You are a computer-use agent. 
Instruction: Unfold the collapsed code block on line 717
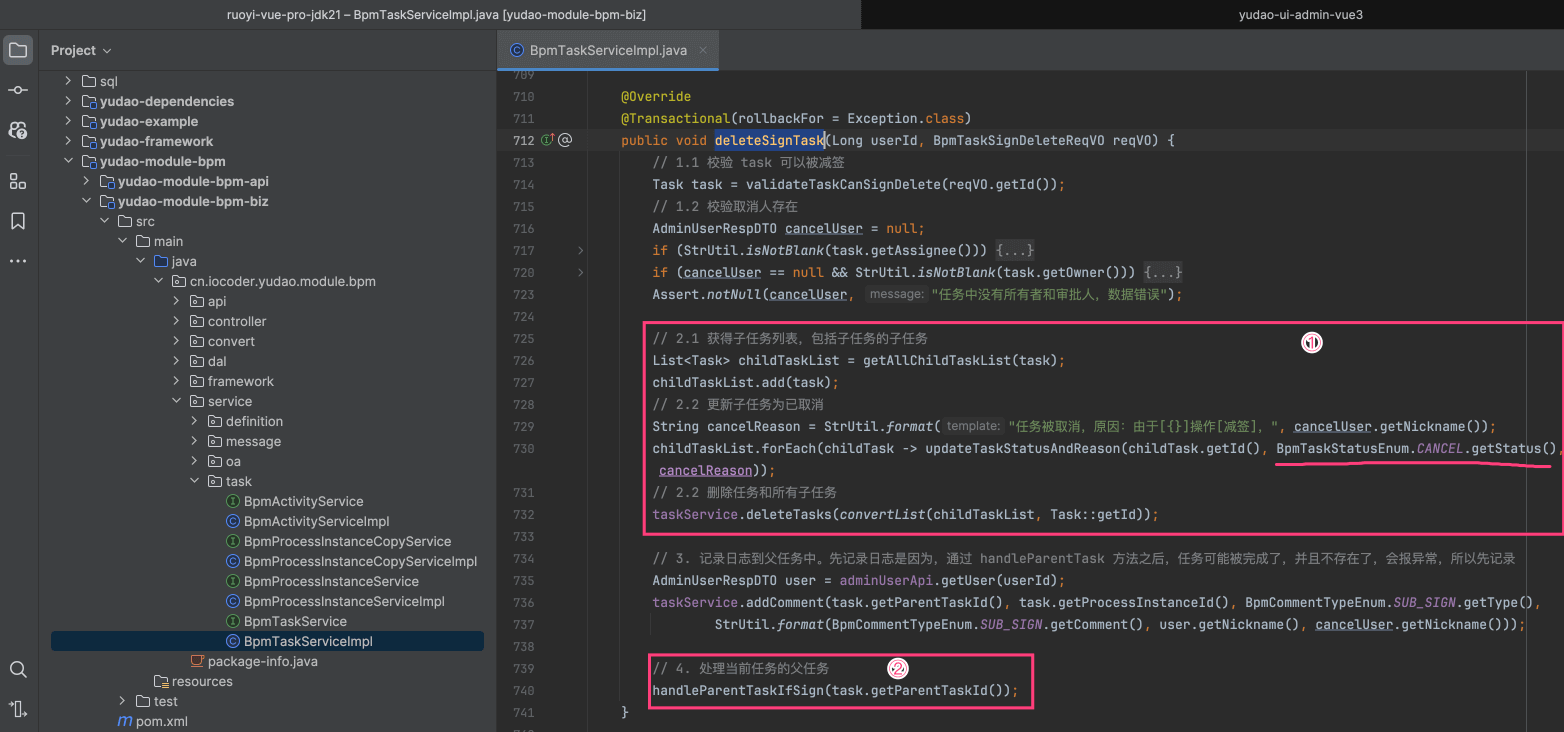(580, 250)
